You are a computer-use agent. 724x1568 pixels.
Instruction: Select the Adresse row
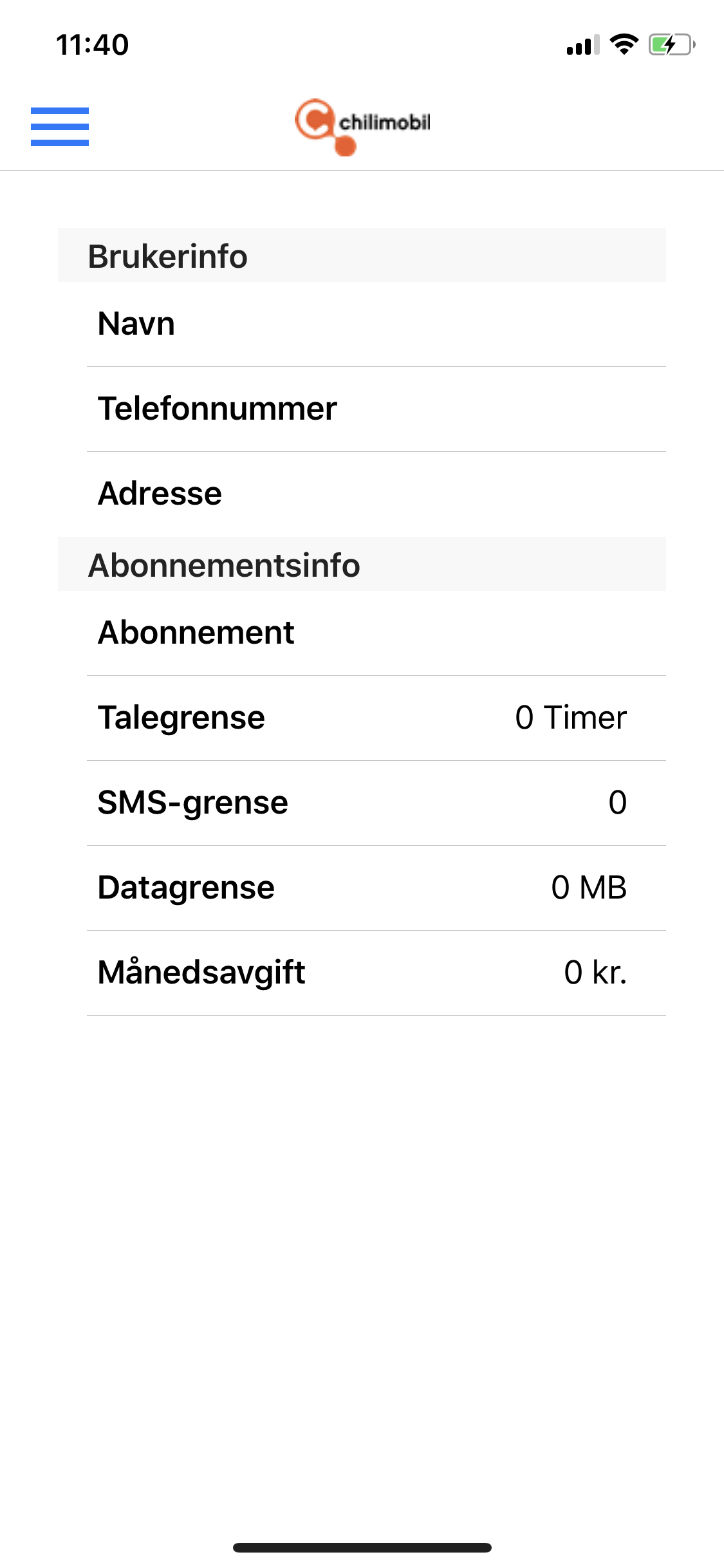pos(376,494)
